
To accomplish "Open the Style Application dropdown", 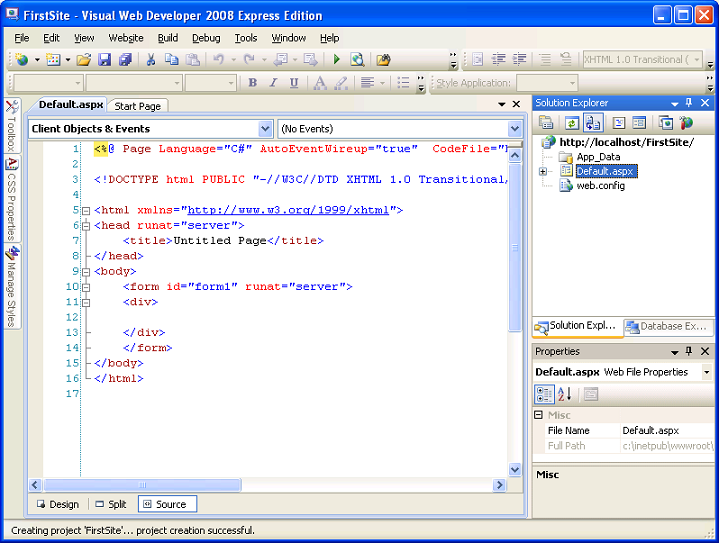I will pyautogui.click(x=572, y=83).
